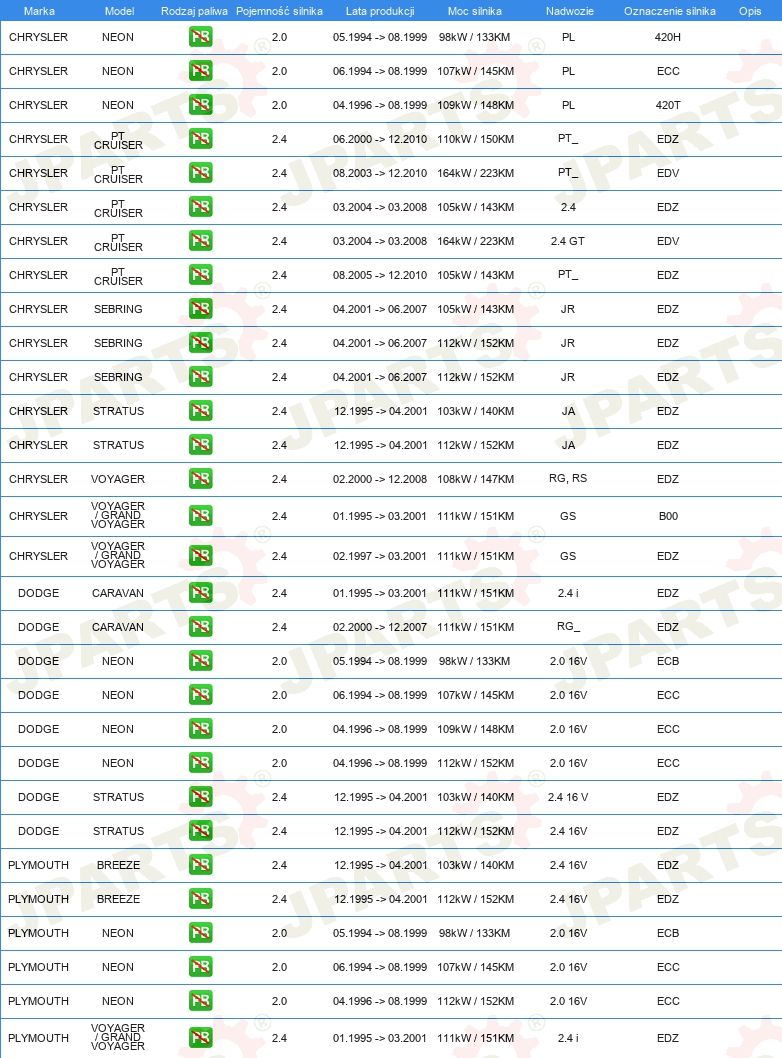
Task: Click the fuel icon for Dodge Neon 107kW / 145KM
Action: tap(200, 695)
